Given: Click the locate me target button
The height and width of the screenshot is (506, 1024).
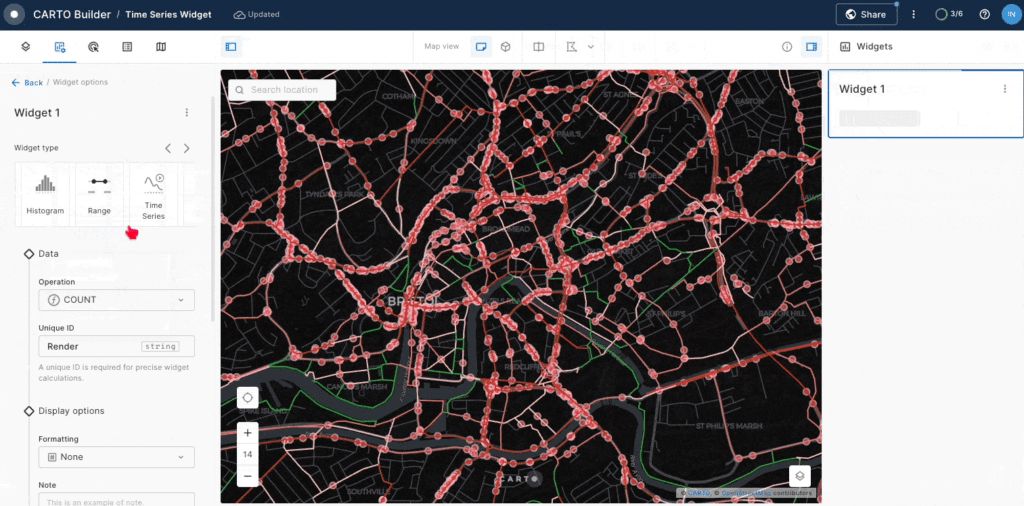Looking at the screenshot, I should (248, 398).
